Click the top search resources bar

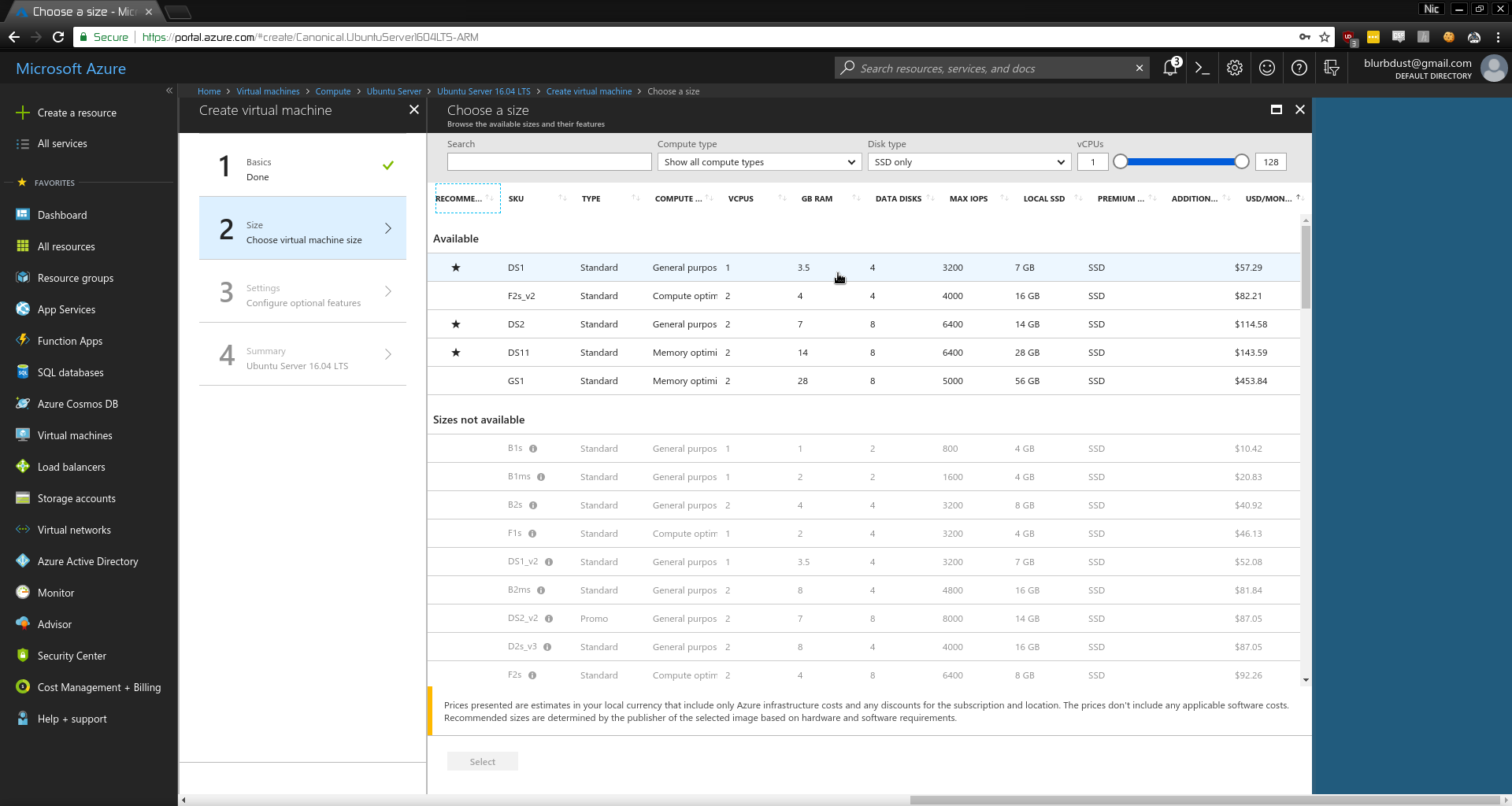pos(991,68)
